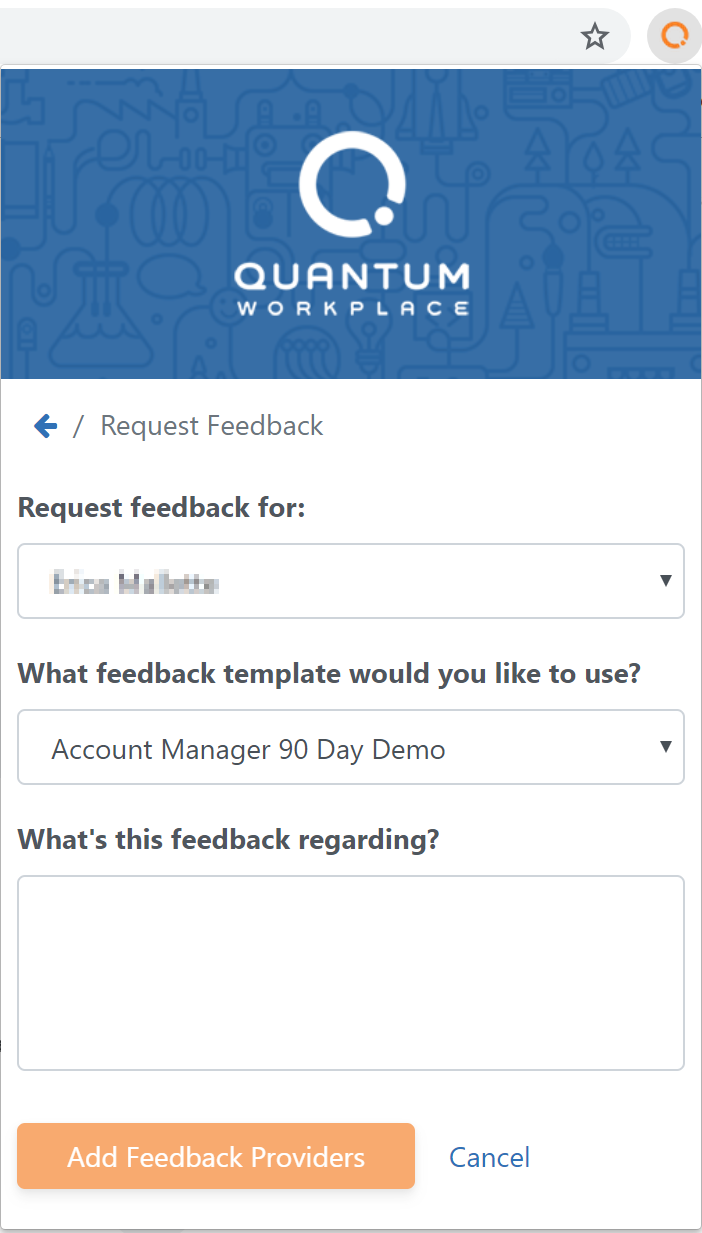Expand the recipient dropdown arrow
This screenshot has height=1233, width=702.
[x=666, y=581]
